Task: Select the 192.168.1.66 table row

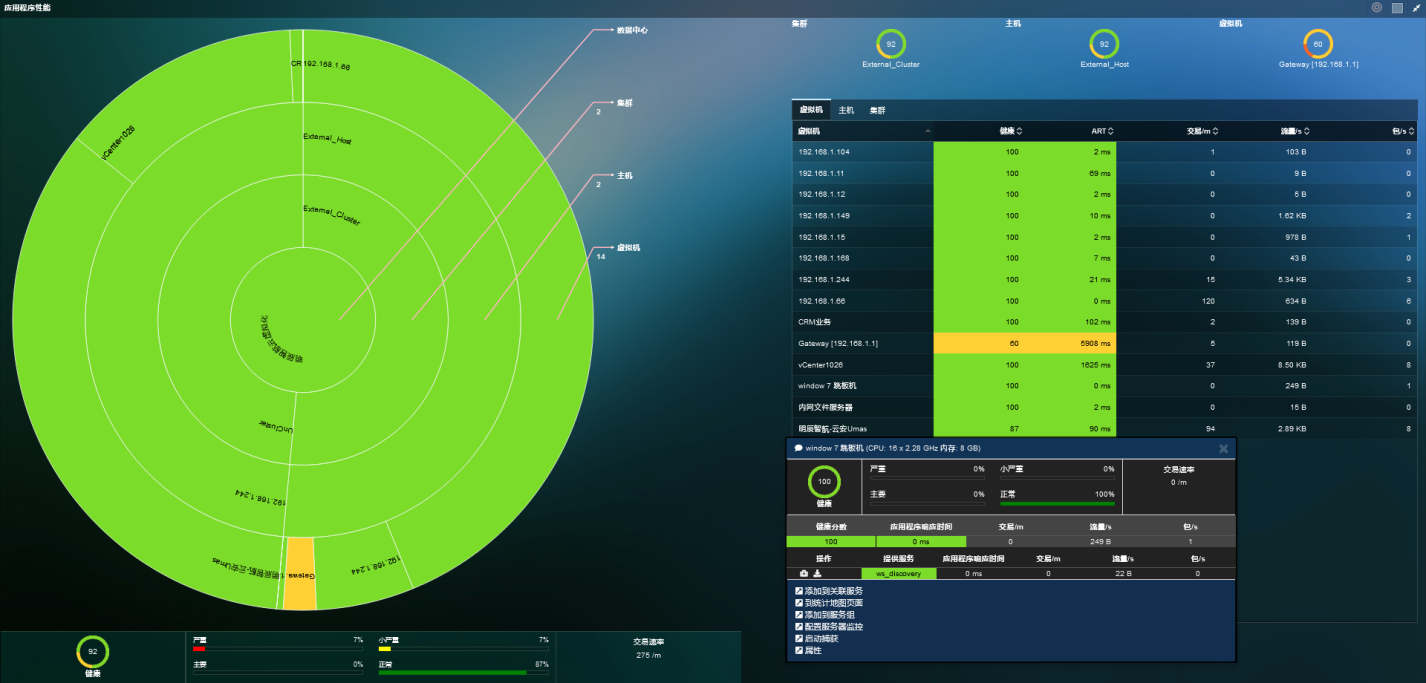Action: (x=1104, y=301)
